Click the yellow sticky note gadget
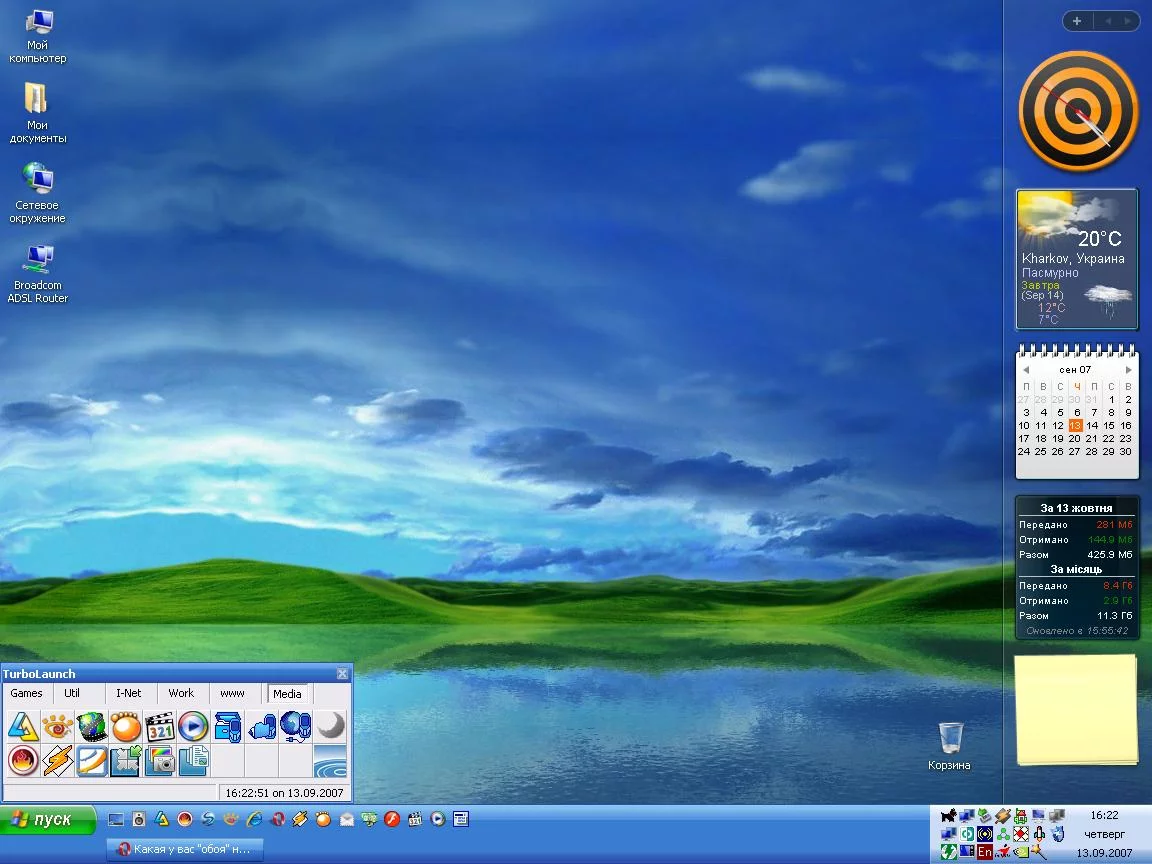1152x864 pixels. (1076, 710)
